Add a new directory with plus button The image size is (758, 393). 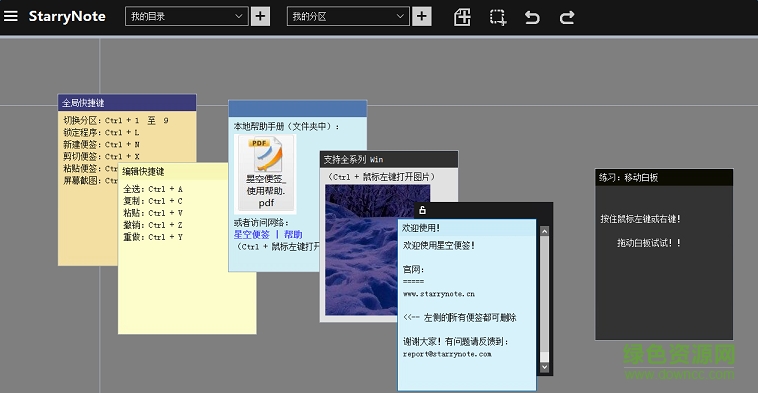(260, 16)
